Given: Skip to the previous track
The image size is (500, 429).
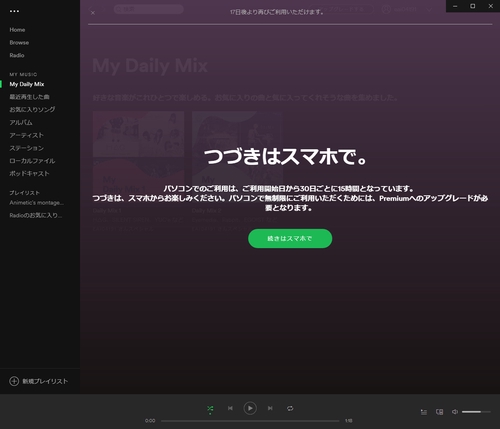Looking at the screenshot, I should [230, 408].
